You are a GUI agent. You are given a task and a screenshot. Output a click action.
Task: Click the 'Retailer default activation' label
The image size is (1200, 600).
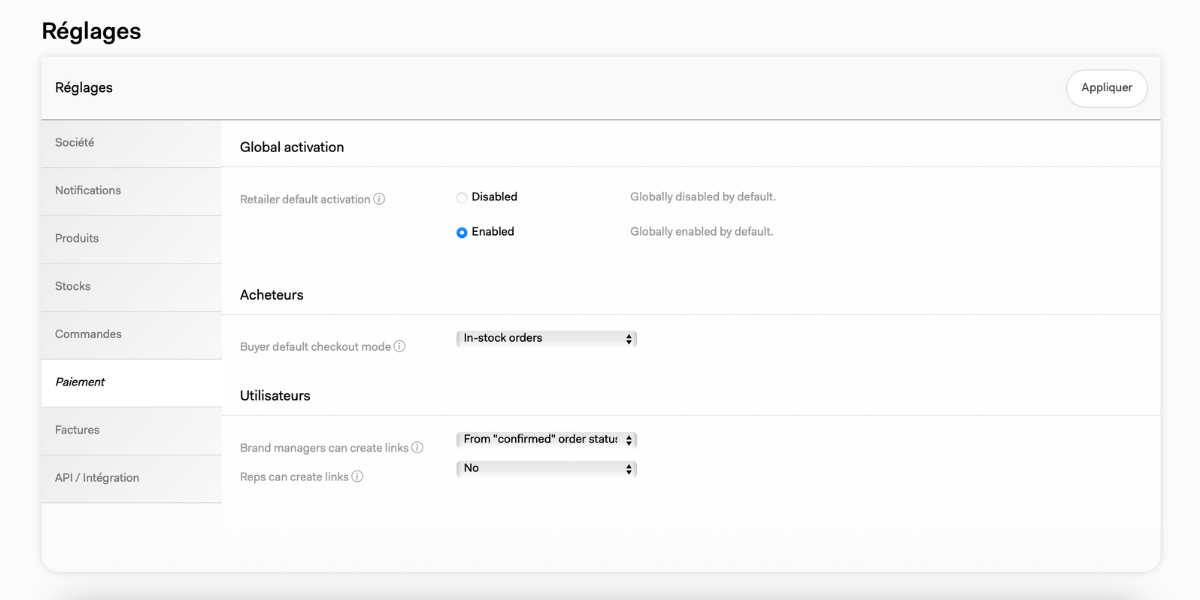(x=305, y=200)
